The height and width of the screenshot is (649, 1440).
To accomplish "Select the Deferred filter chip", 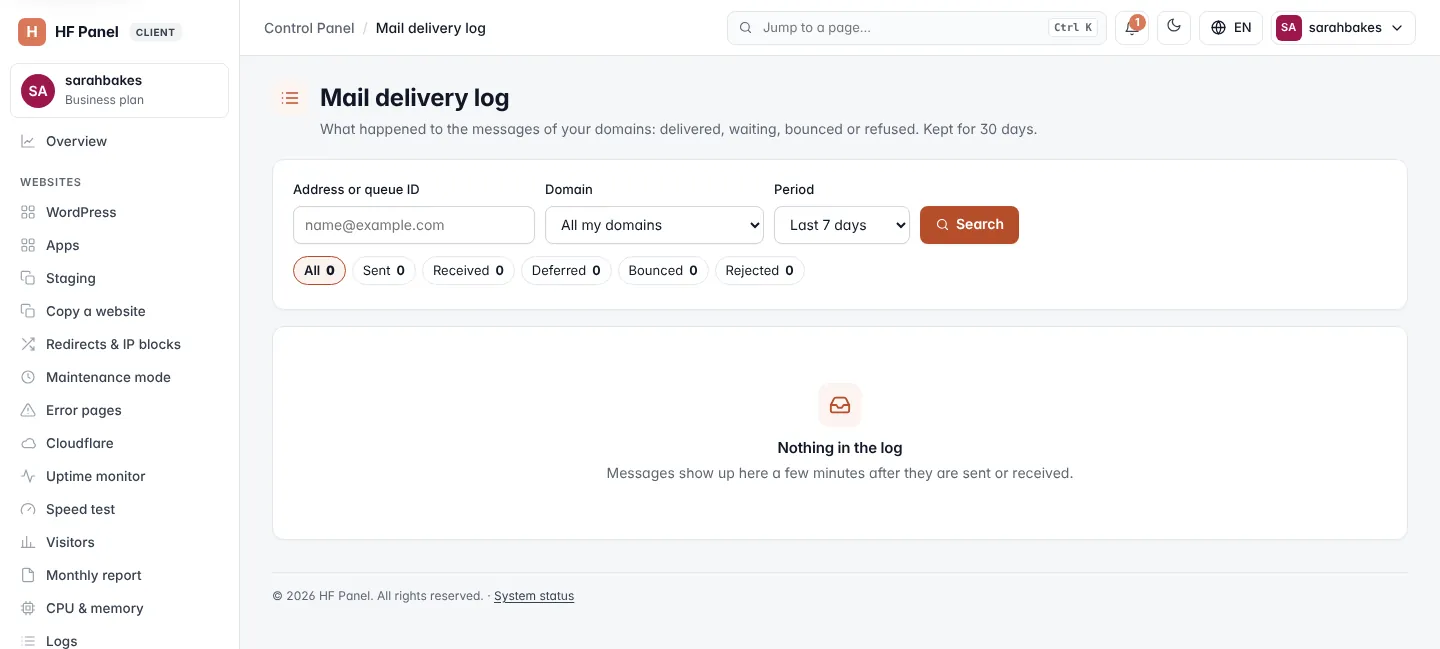I will click(x=566, y=270).
